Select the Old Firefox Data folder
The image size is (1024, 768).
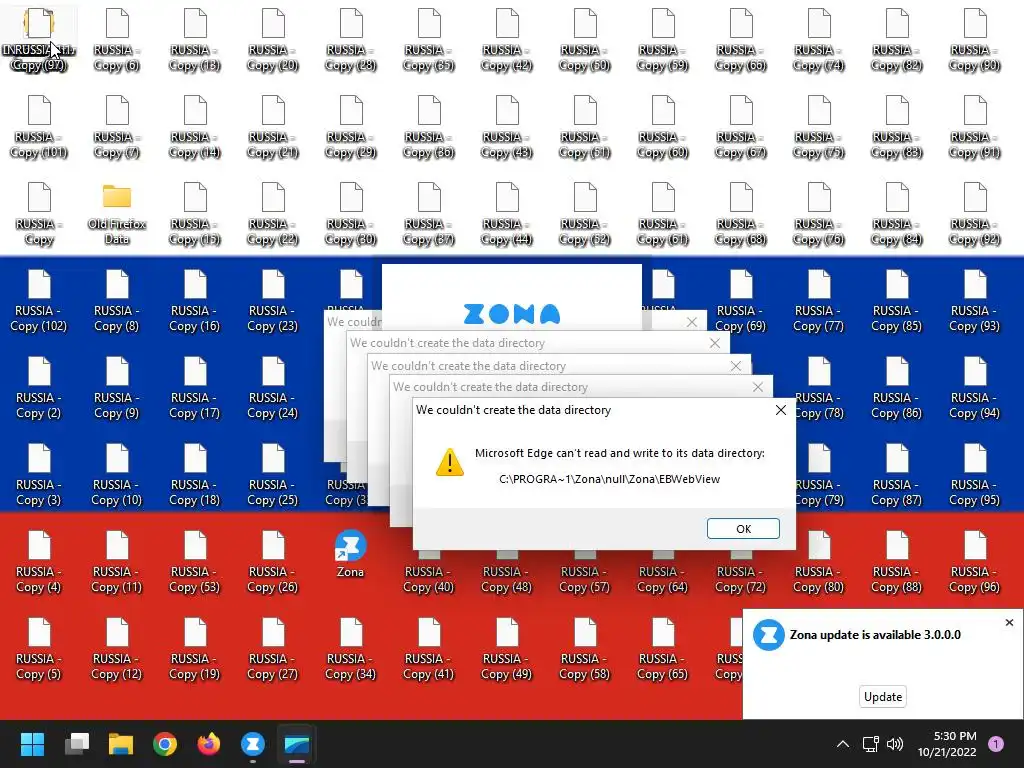coord(117,213)
